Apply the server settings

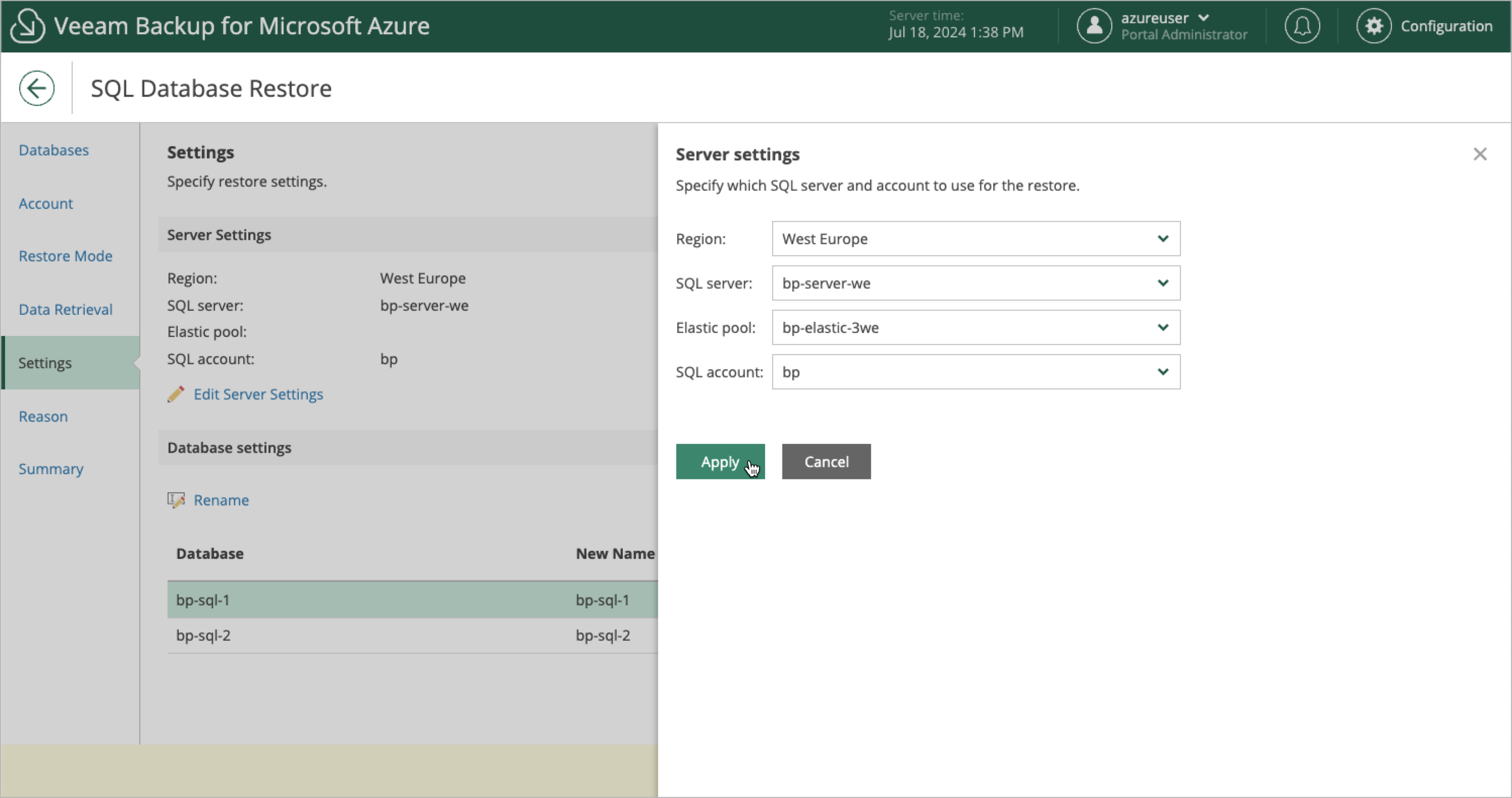pyautogui.click(x=720, y=462)
